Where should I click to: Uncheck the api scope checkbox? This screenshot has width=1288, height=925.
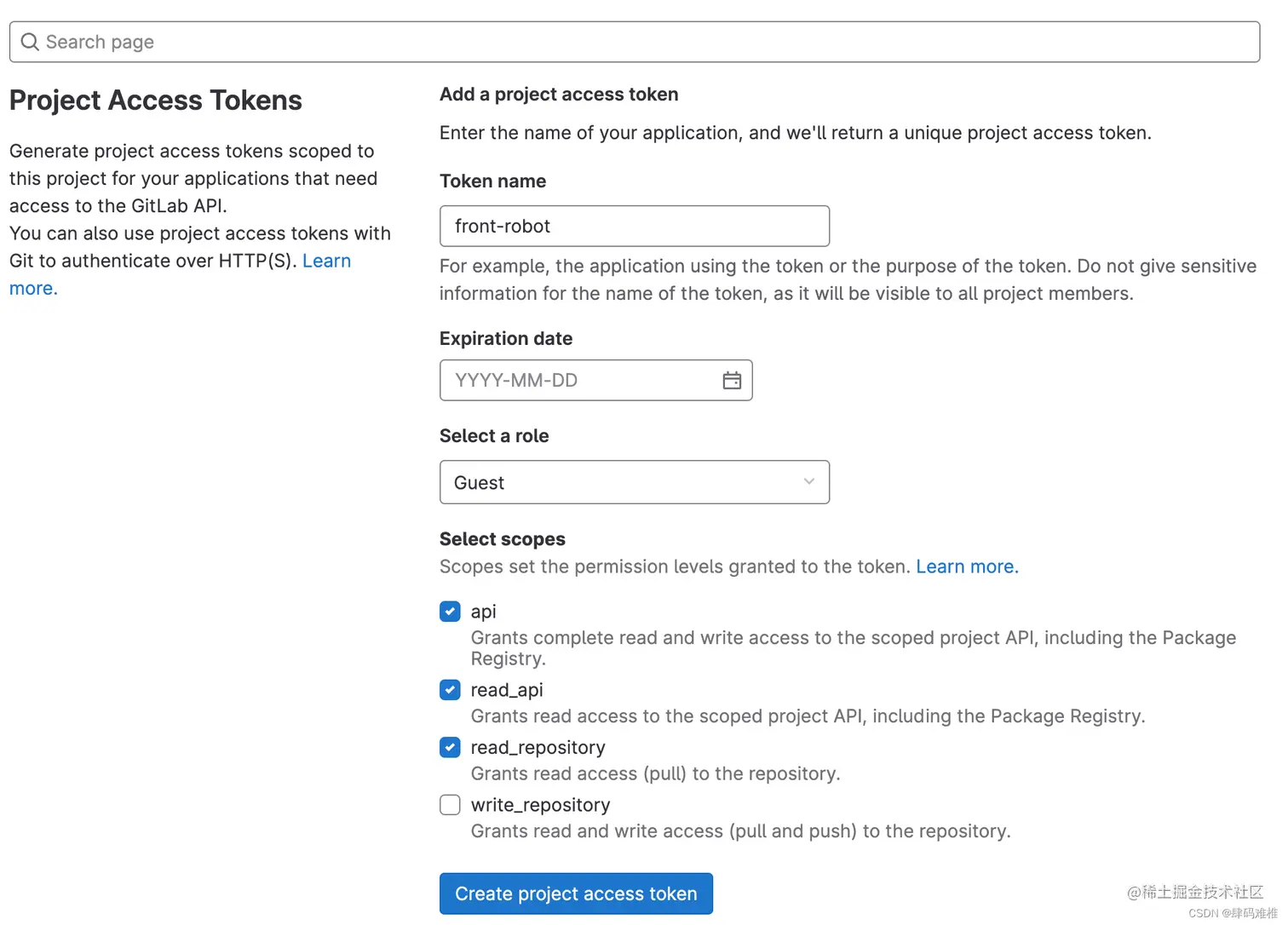click(450, 612)
